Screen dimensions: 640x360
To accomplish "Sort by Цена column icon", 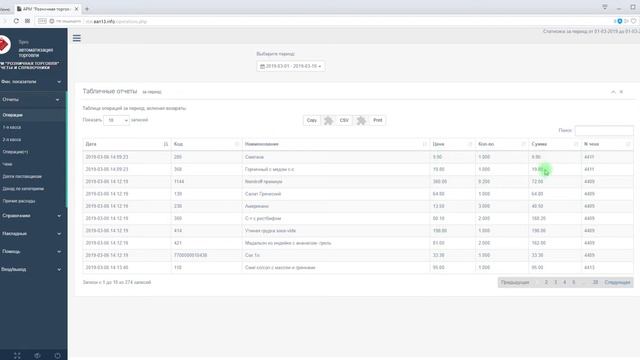I will [470, 144].
